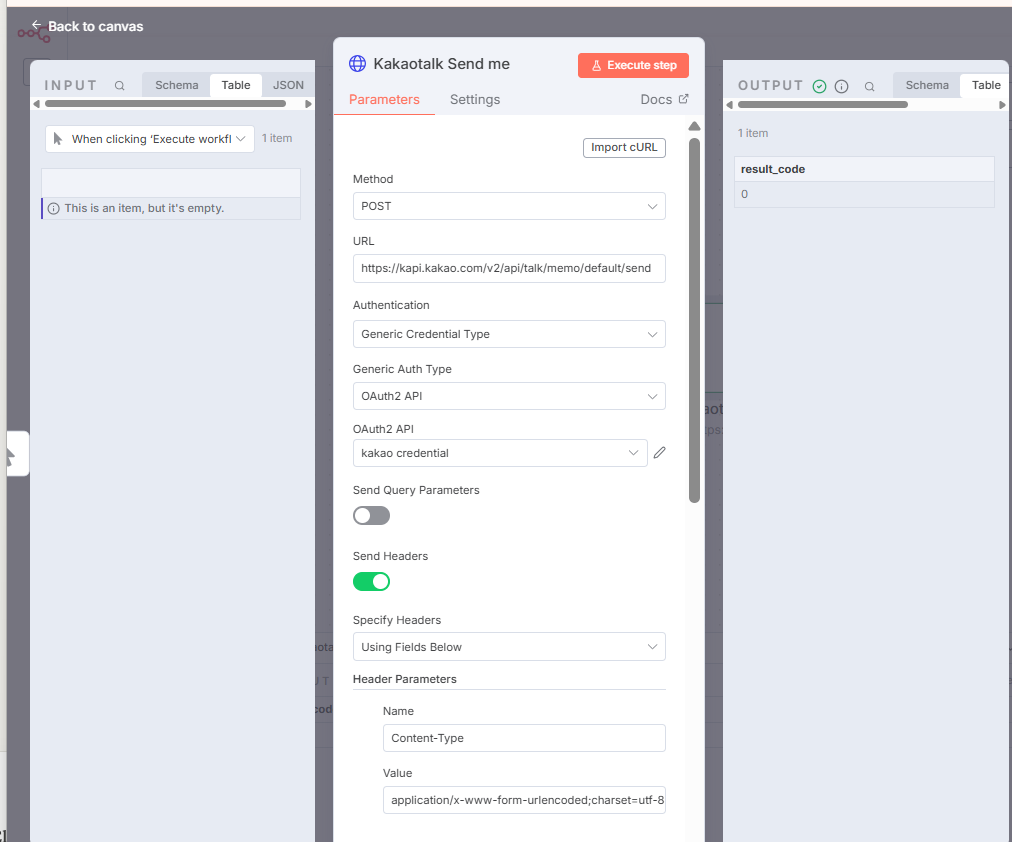Image resolution: width=1012 pixels, height=842 pixels.
Task: Click into the URL input field
Action: tap(509, 268)
